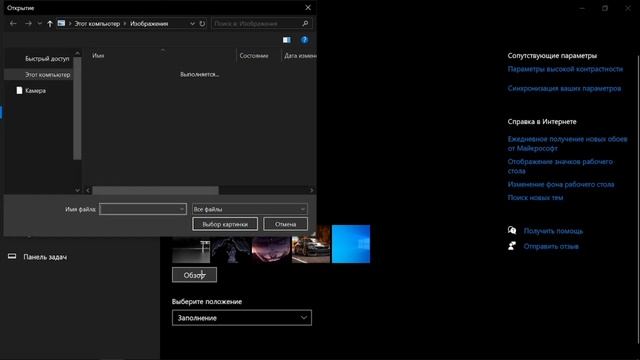
Task: Sort by the 'Имя' column header
Action: [98, 56]
